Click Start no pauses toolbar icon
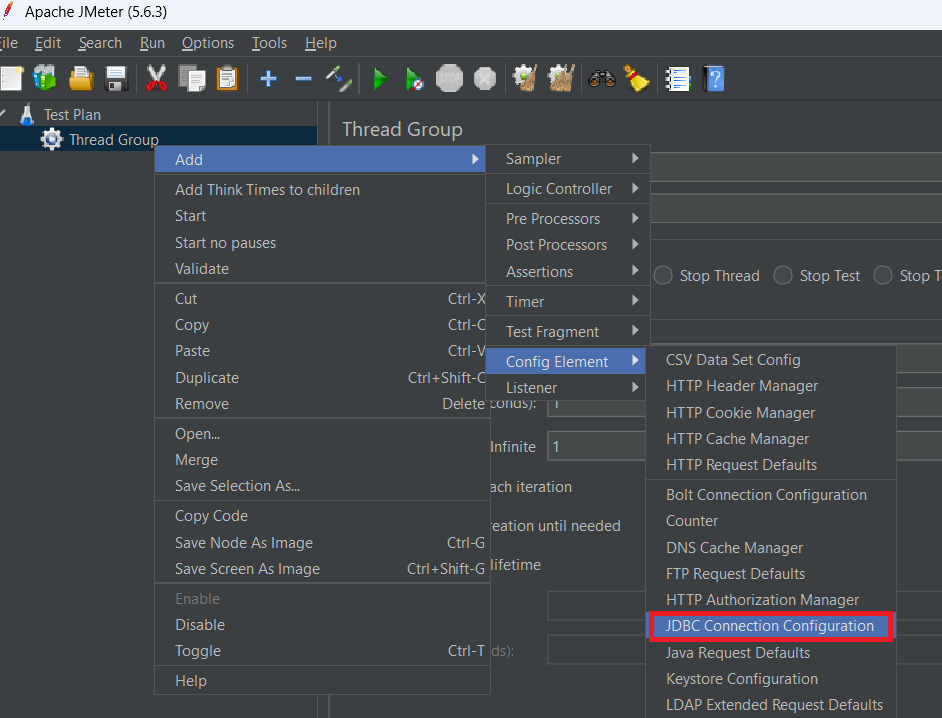 [415, 79]
